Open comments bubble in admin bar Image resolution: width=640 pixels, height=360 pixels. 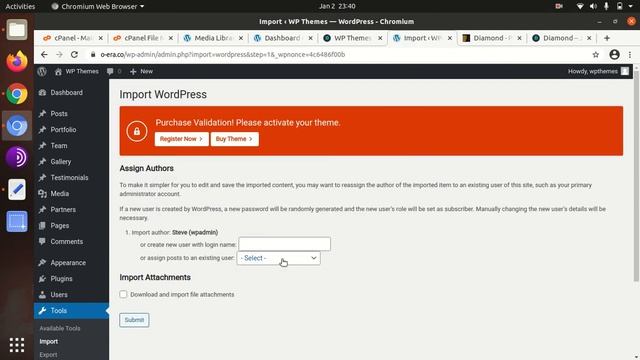114,71
